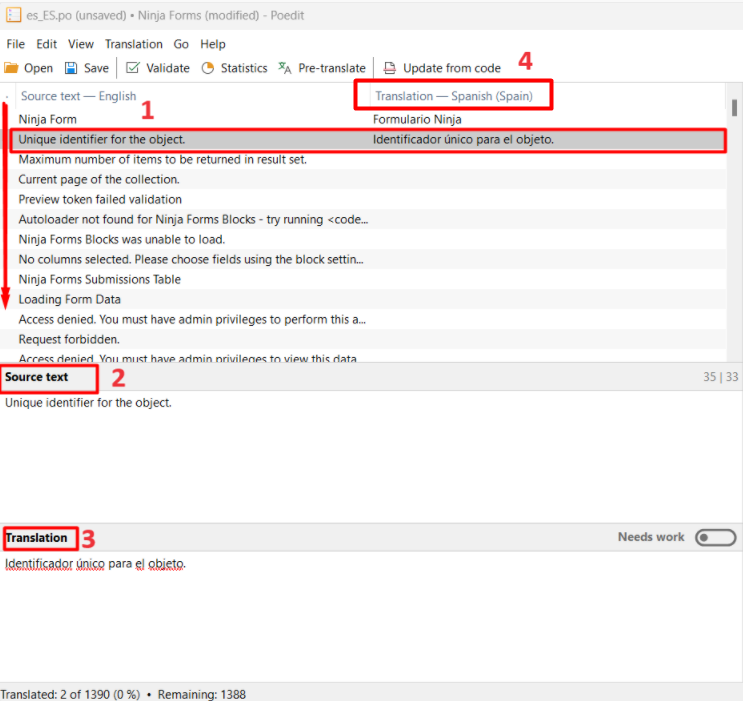Sort by Source text — English column header
The width and height of the screenshot is (743, 701).
pyautogui.click(x=78, y=97)
